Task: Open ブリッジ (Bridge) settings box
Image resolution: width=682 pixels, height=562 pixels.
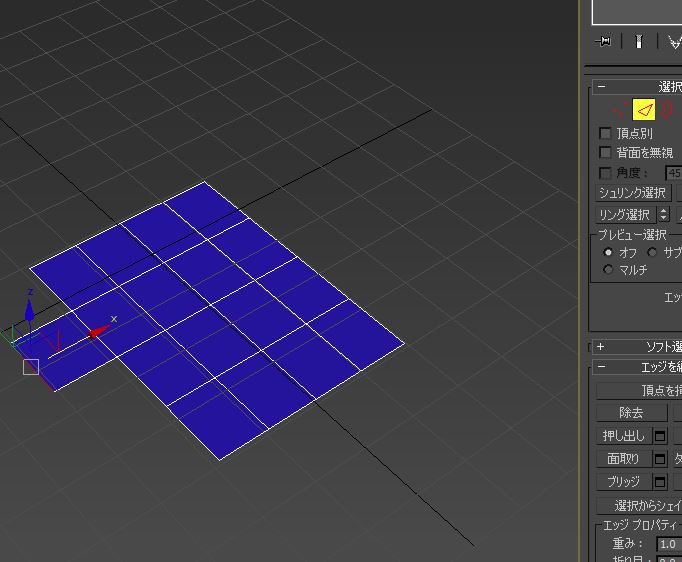Action: (660, 482)
